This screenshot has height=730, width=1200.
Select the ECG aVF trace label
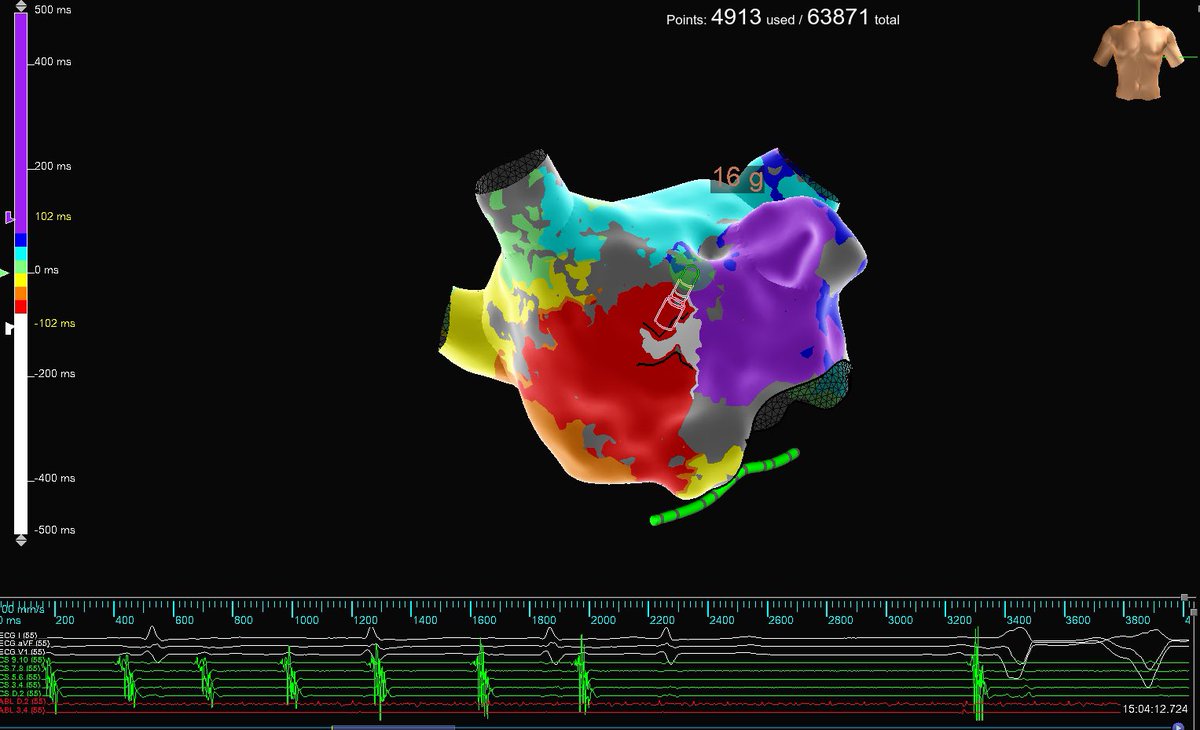25,645
